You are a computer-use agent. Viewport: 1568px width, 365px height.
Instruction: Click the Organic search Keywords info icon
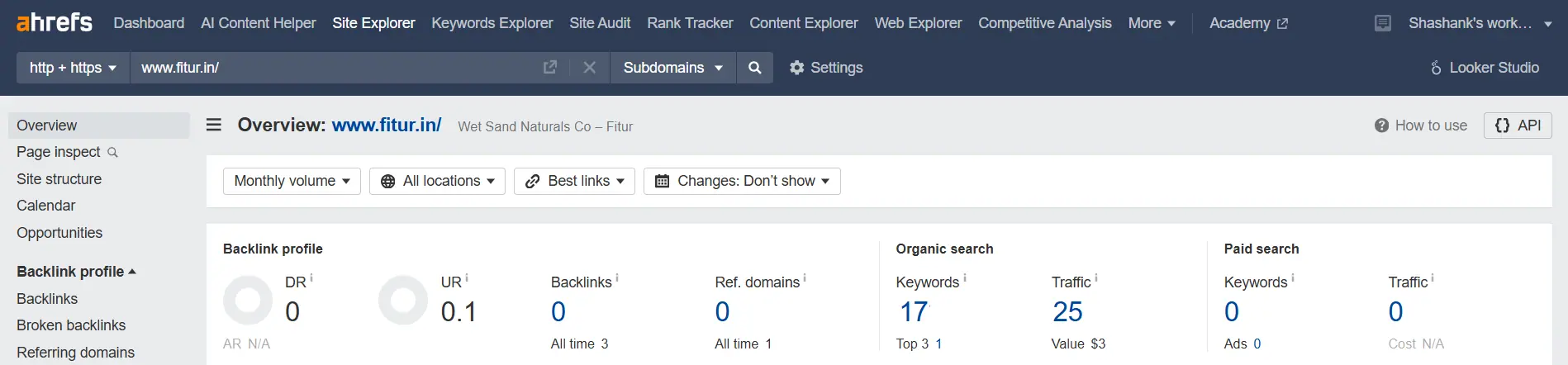click(x=965, y=278)
